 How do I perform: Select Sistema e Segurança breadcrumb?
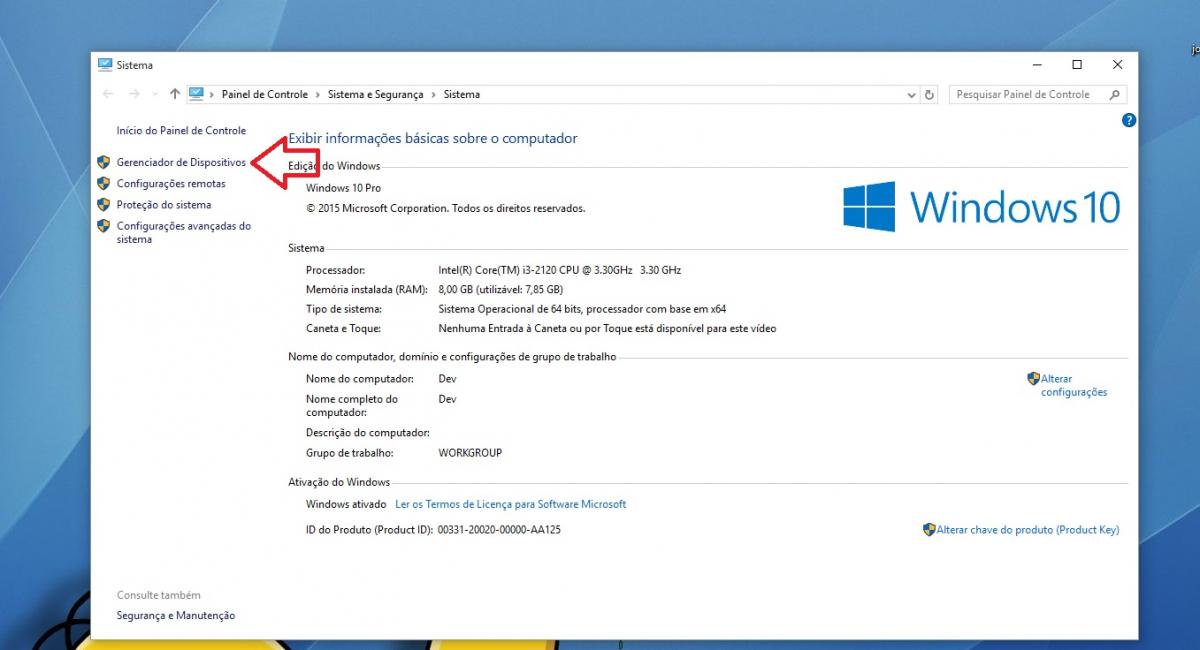[375, 94]
